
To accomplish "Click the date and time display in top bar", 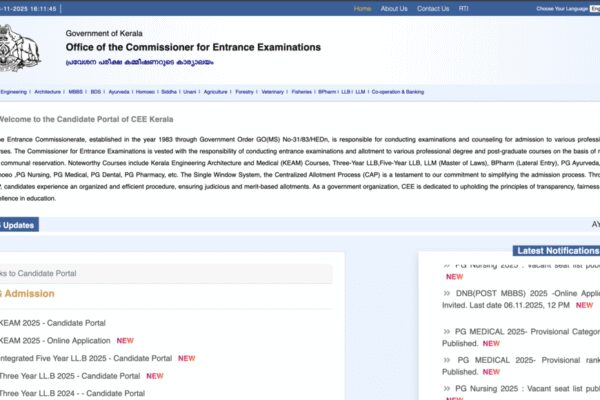I will point(28,8).
